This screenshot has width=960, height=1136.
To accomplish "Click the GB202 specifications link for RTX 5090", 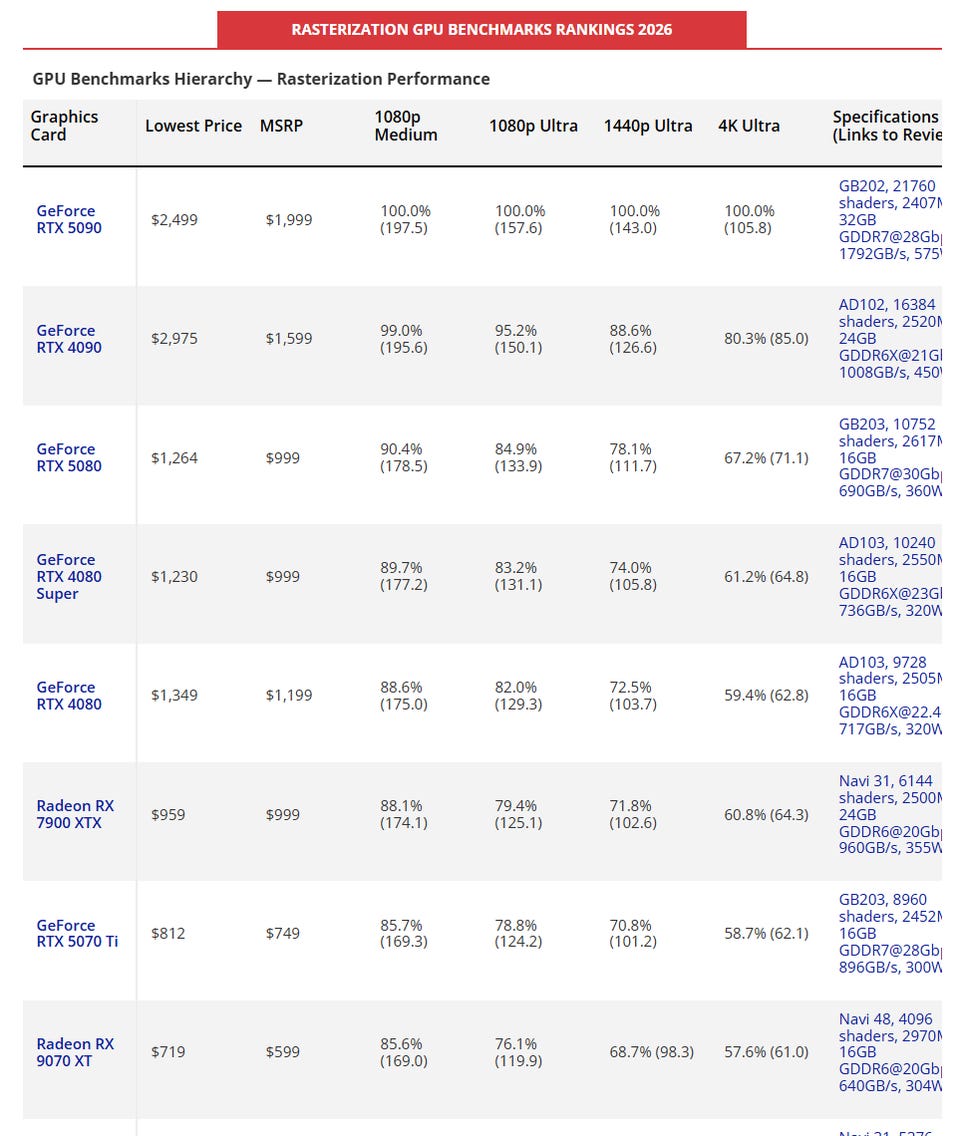I will tap(890, 220).
